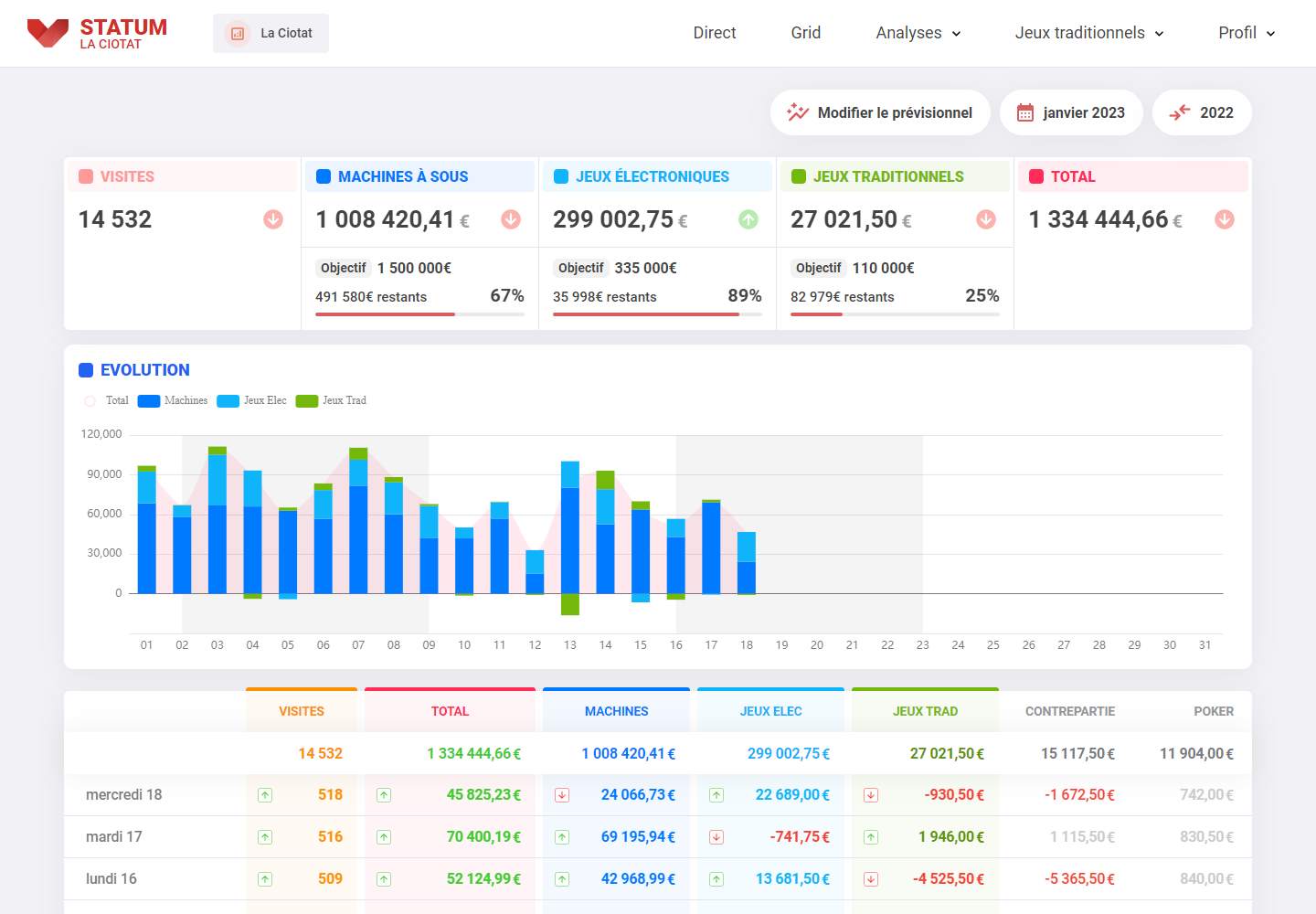
Task: Open the Profil dropdown menu
Action: coord(1246,33)
